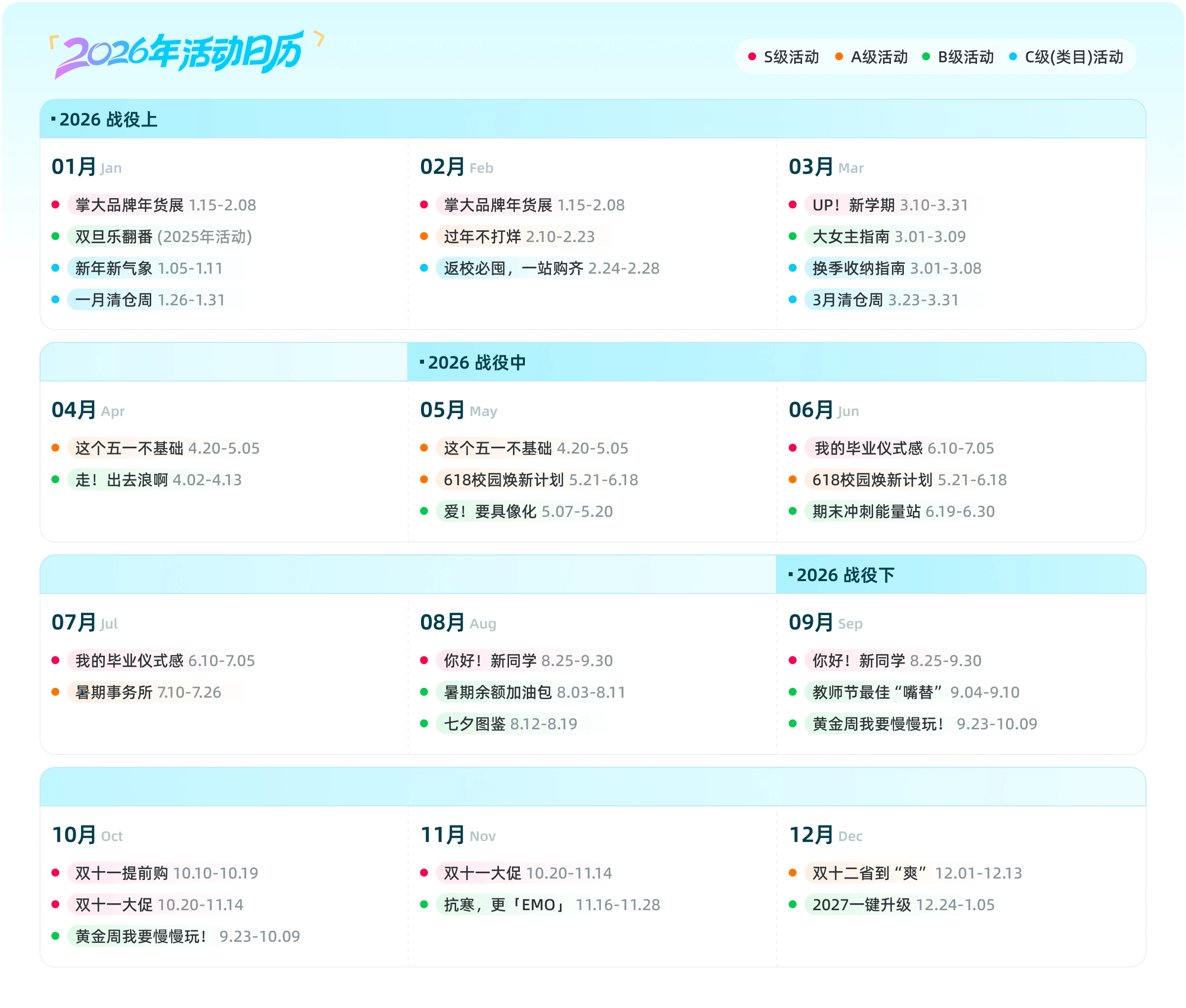Select the C级(类目)活动 legend label

click(x=1073, y=57)
